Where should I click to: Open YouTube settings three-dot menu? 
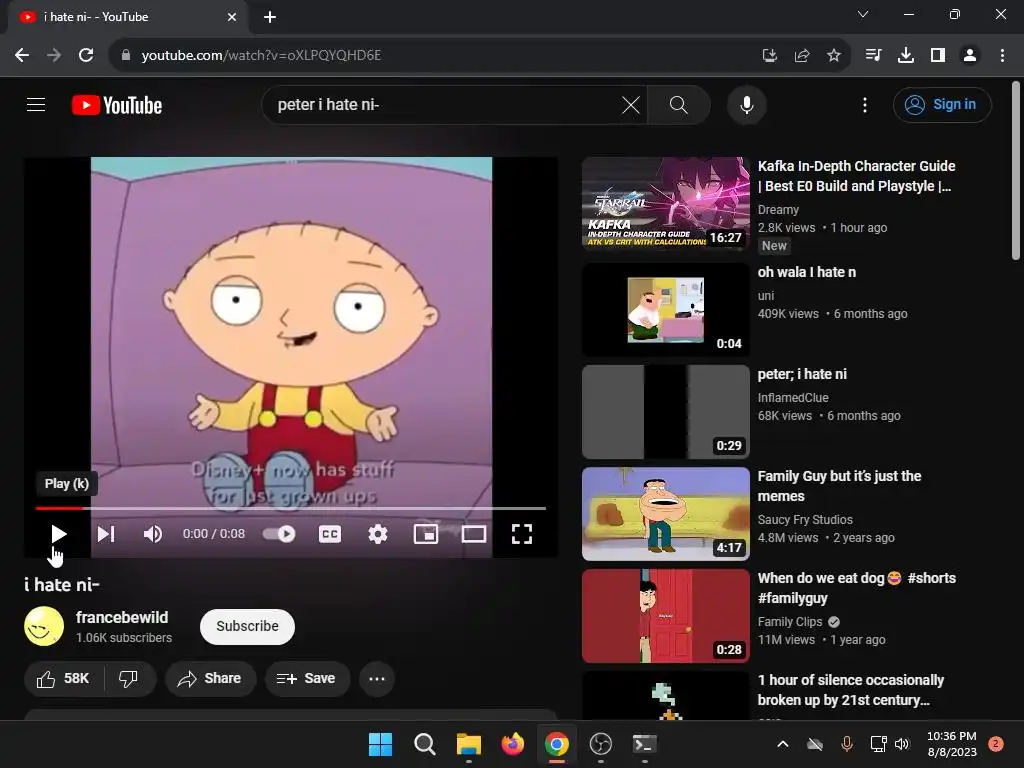(865, 104)
